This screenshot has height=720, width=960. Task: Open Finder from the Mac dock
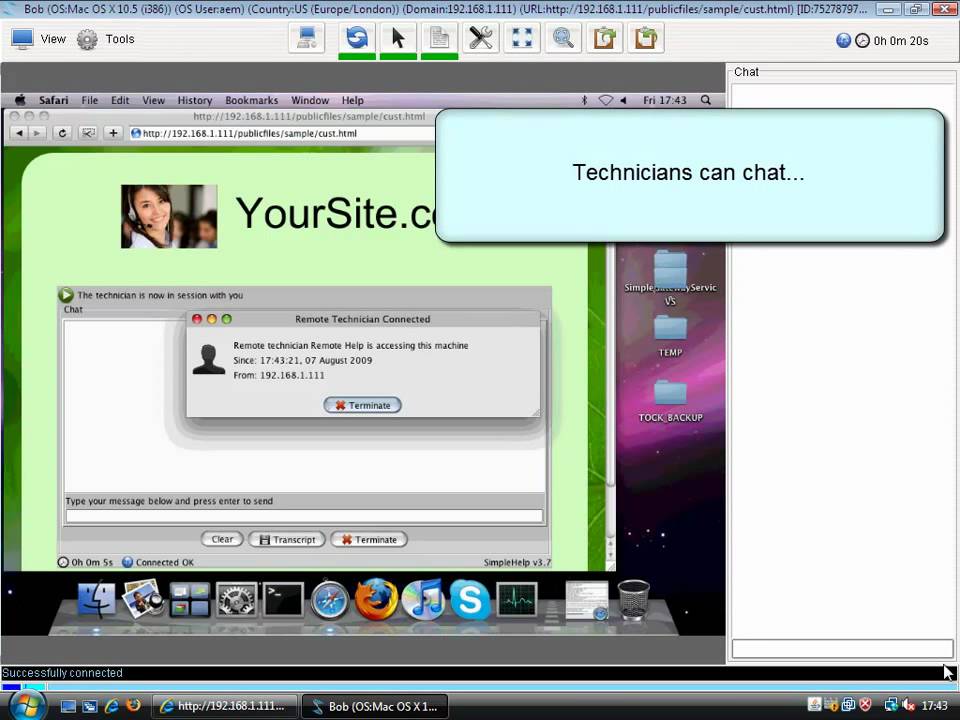[x=96, y=599]
